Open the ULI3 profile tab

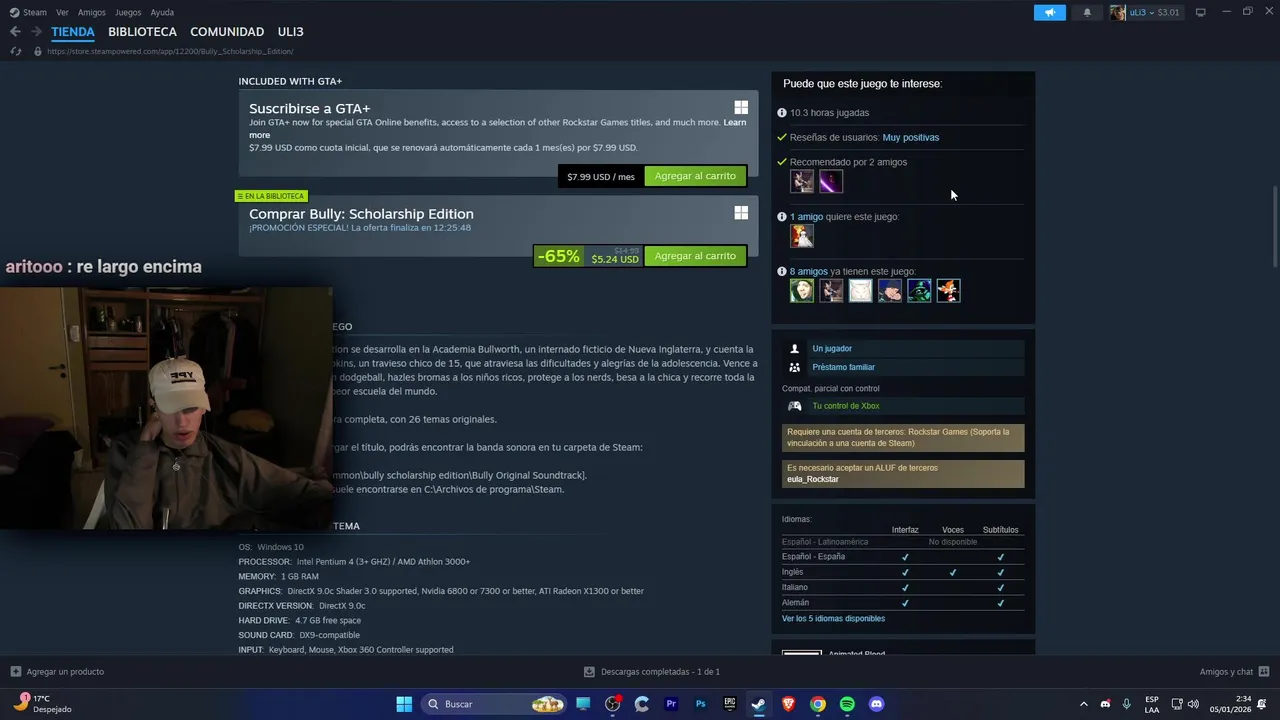click(x=290, y=32)
